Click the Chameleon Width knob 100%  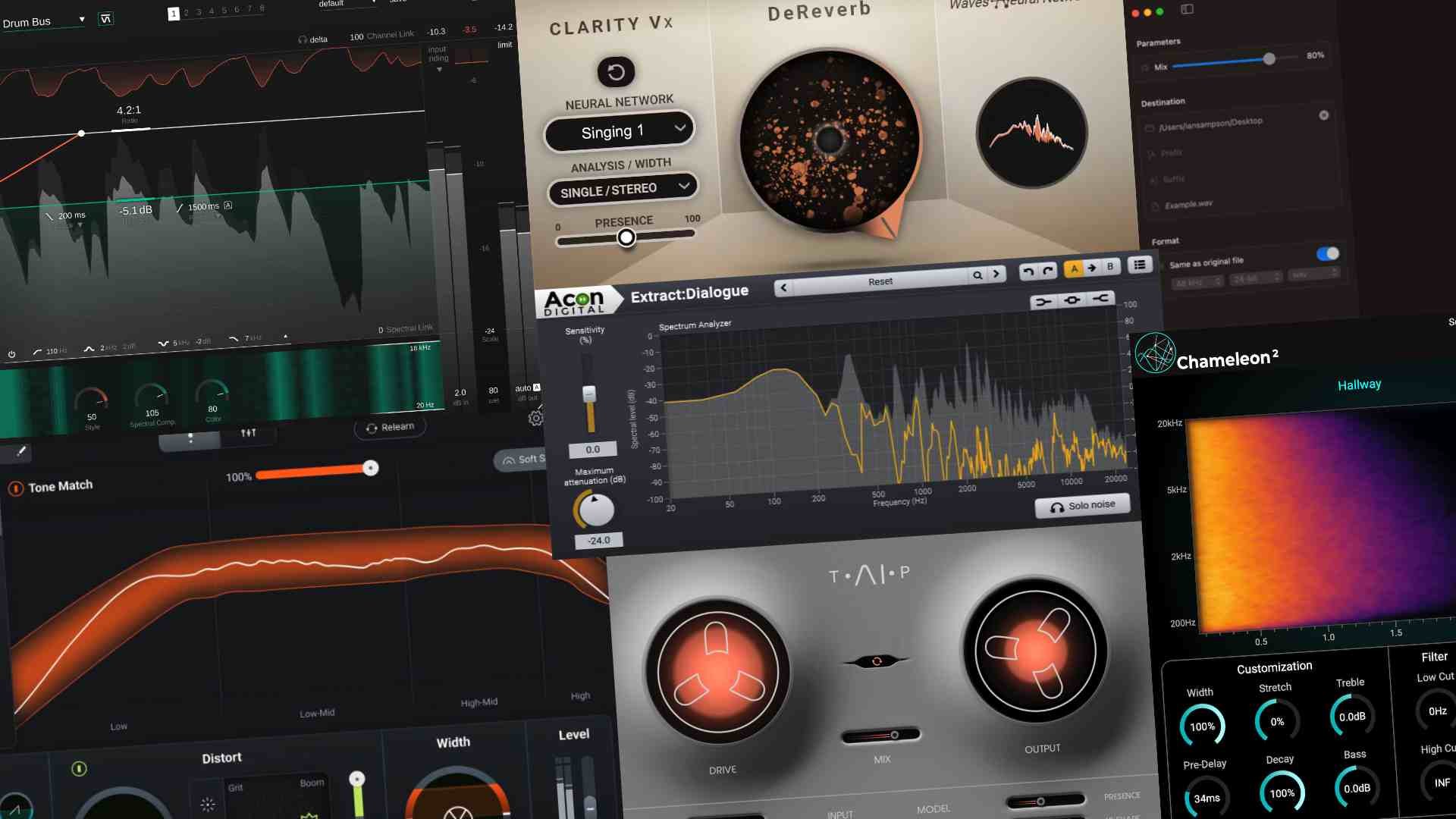[1202, 726]
